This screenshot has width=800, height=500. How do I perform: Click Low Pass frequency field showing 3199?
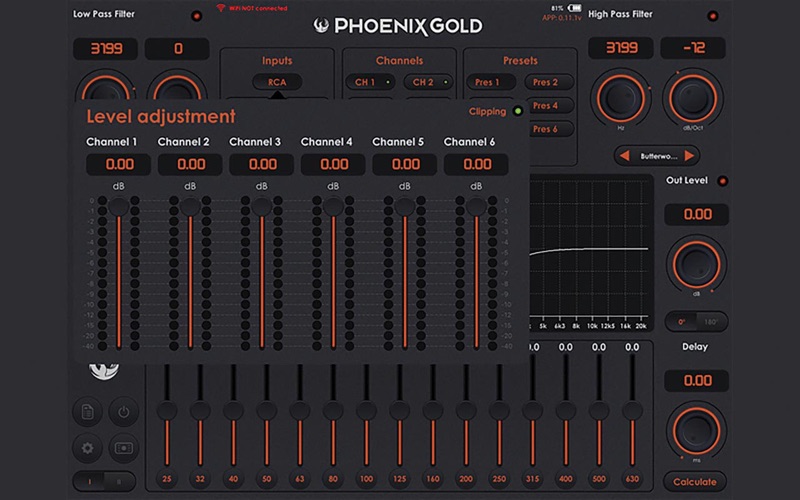pyautogui.click(x=106, y=48)
